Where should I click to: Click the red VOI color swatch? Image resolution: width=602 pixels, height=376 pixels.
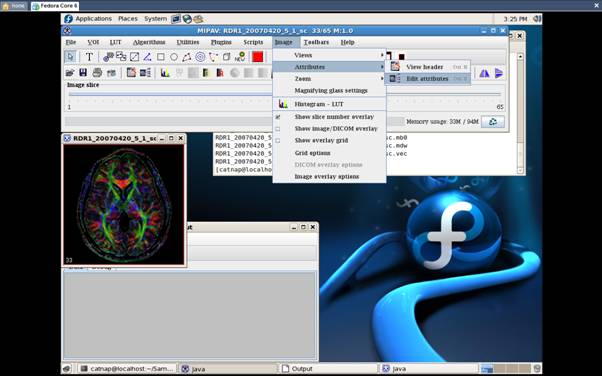[x=258, y=57]
